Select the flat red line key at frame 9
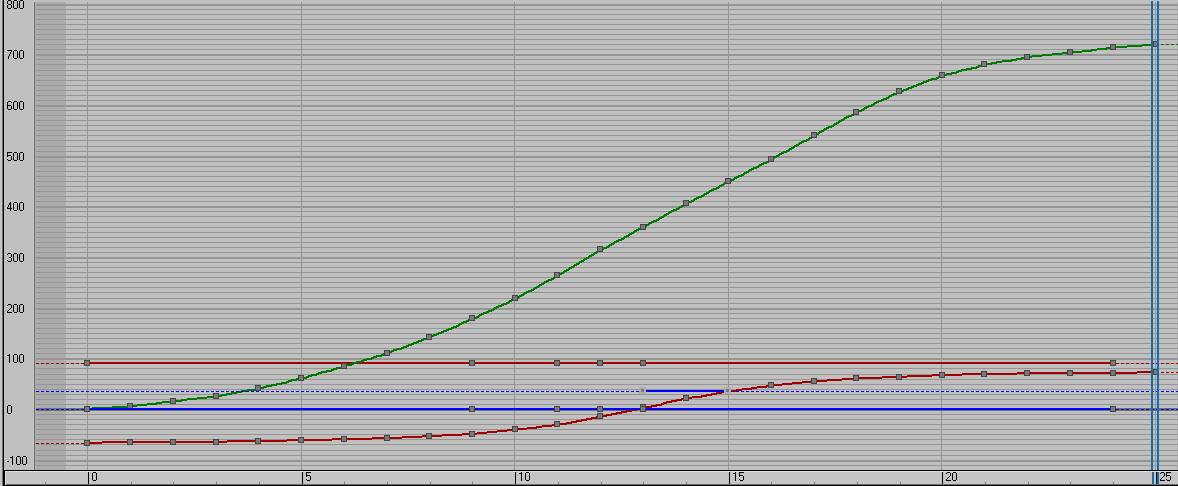The width and height of the screenshot is (1178, 486). coord(472,363)
